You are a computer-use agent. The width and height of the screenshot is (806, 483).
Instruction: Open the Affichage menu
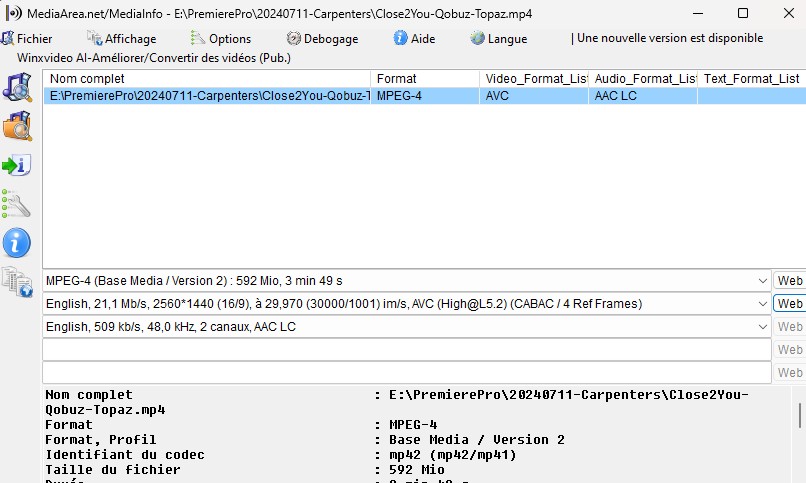(x=122, y=39)
